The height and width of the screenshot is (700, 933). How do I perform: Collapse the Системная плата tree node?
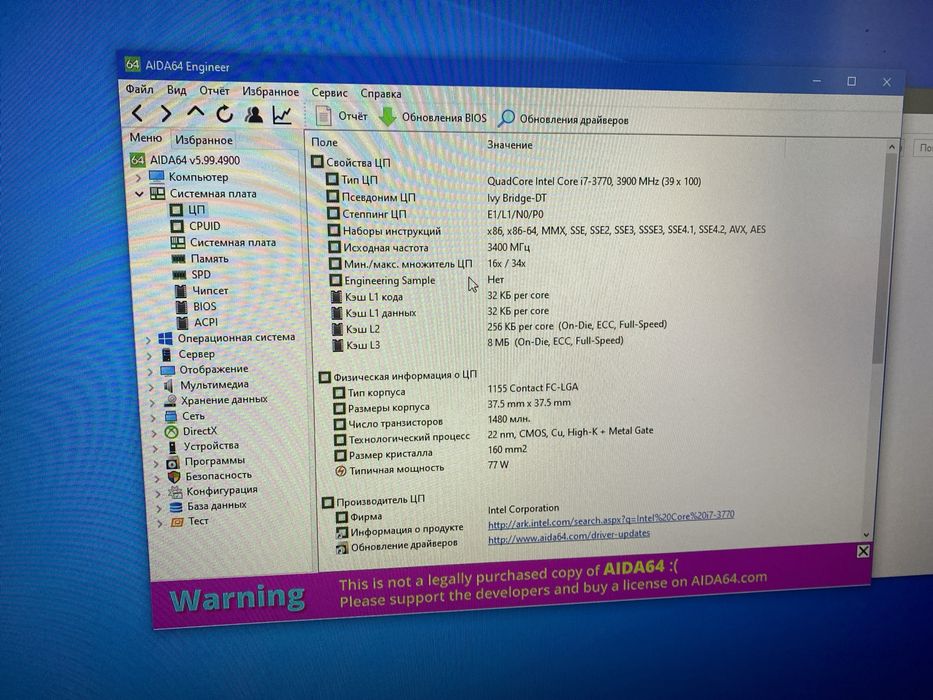pos(139,193)
